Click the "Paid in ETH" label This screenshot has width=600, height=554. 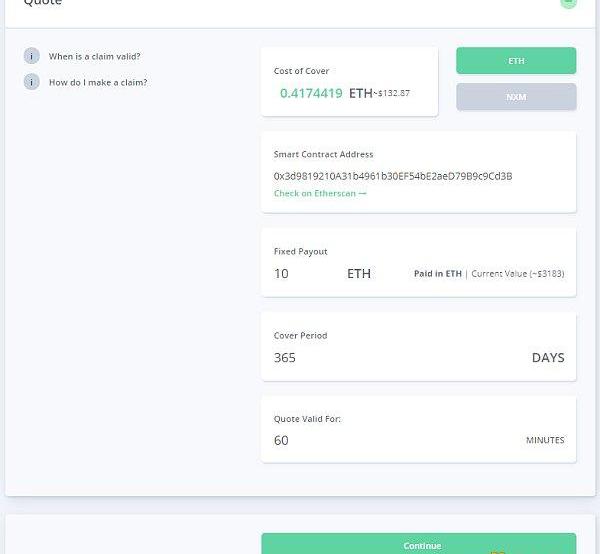tap(438, 273)
